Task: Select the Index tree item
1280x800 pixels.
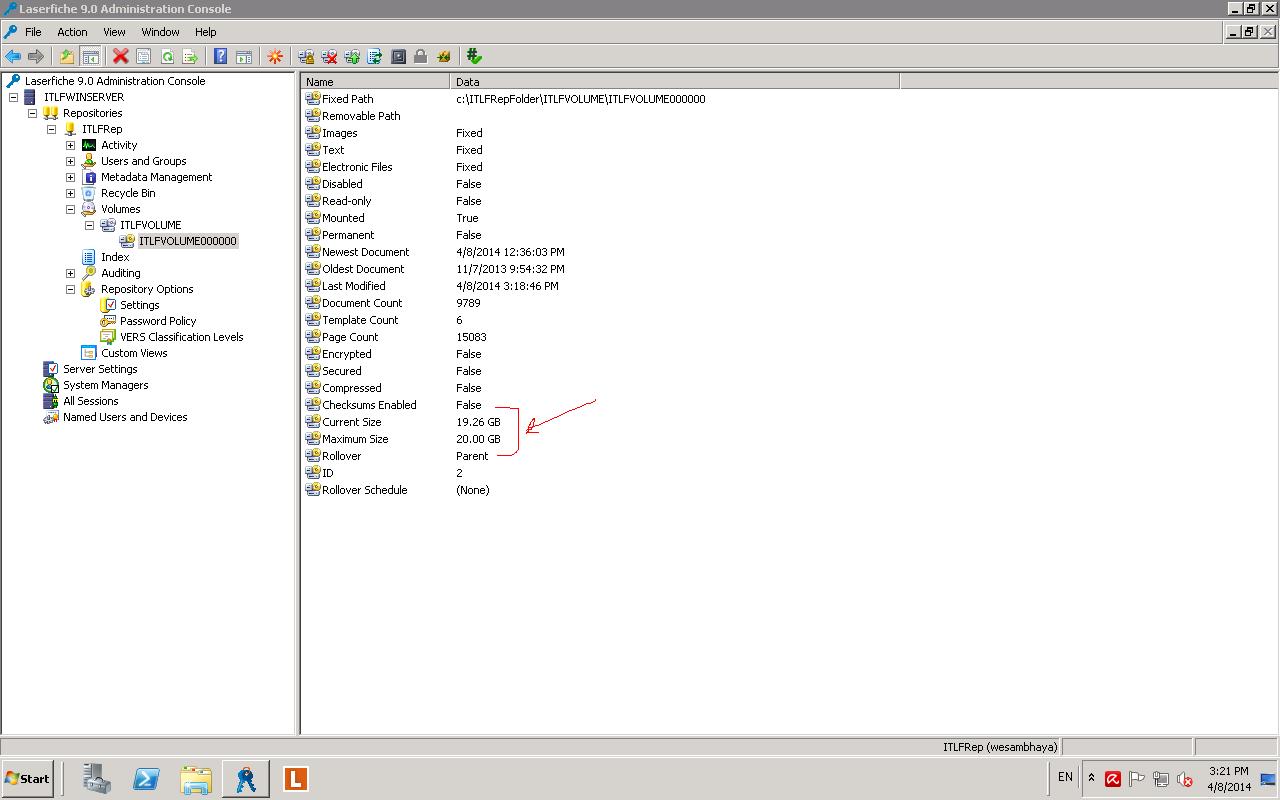Action: click(115, 257)
